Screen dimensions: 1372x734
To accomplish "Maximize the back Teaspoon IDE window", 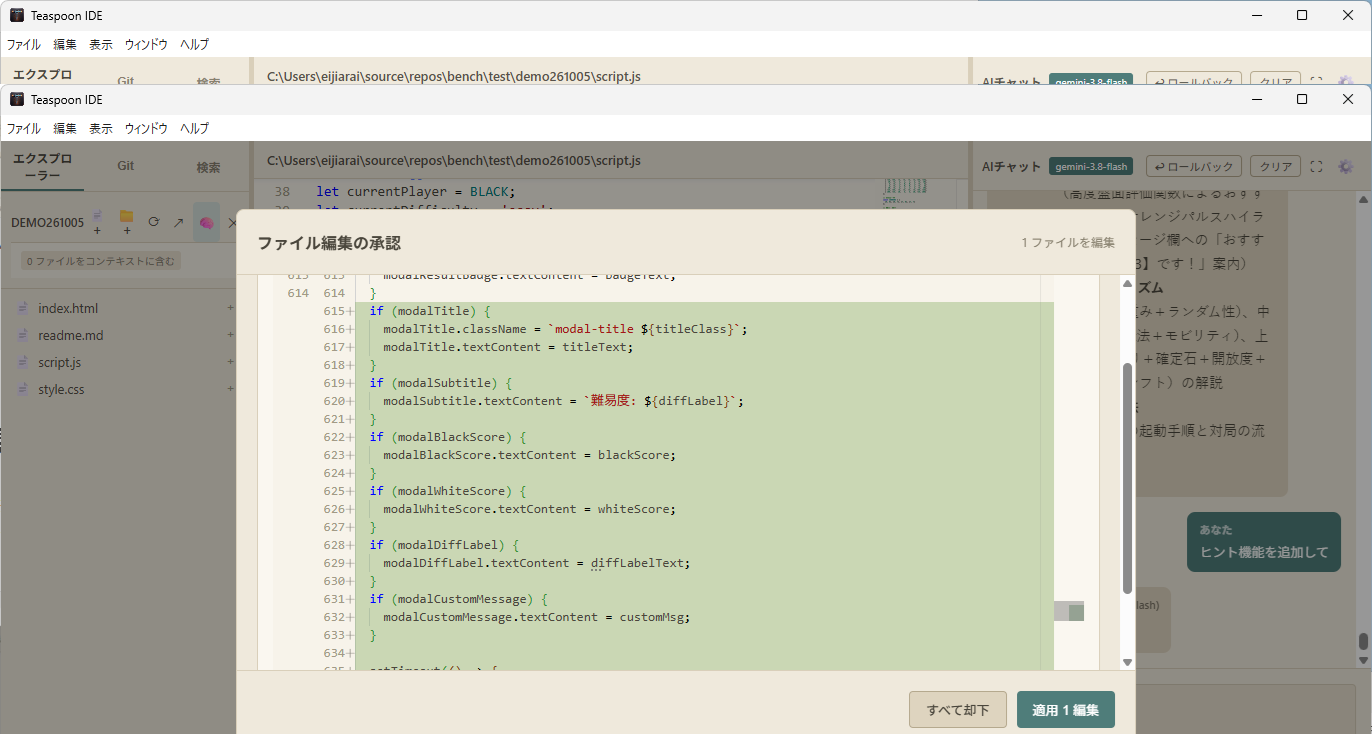I will (1302, 15).
